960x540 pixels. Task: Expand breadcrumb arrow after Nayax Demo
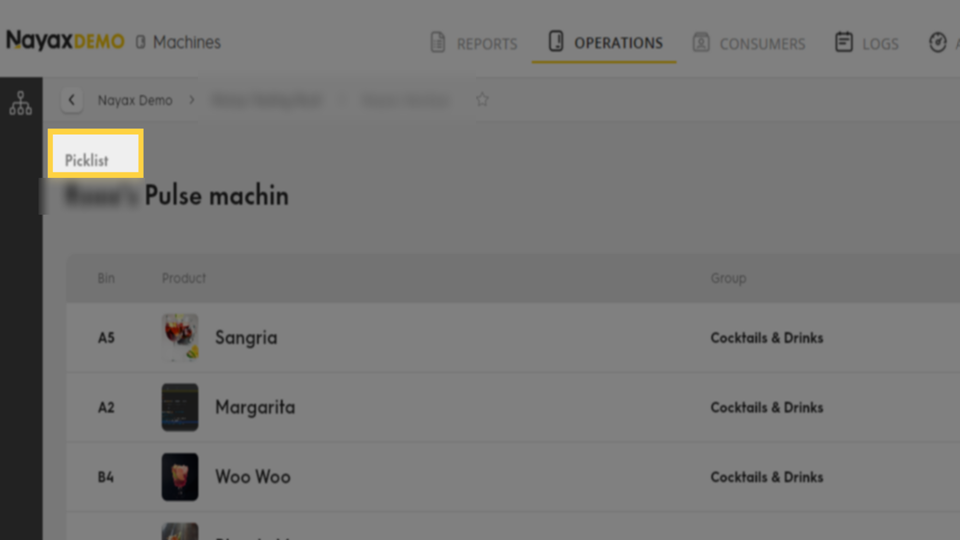coord(192,100)
